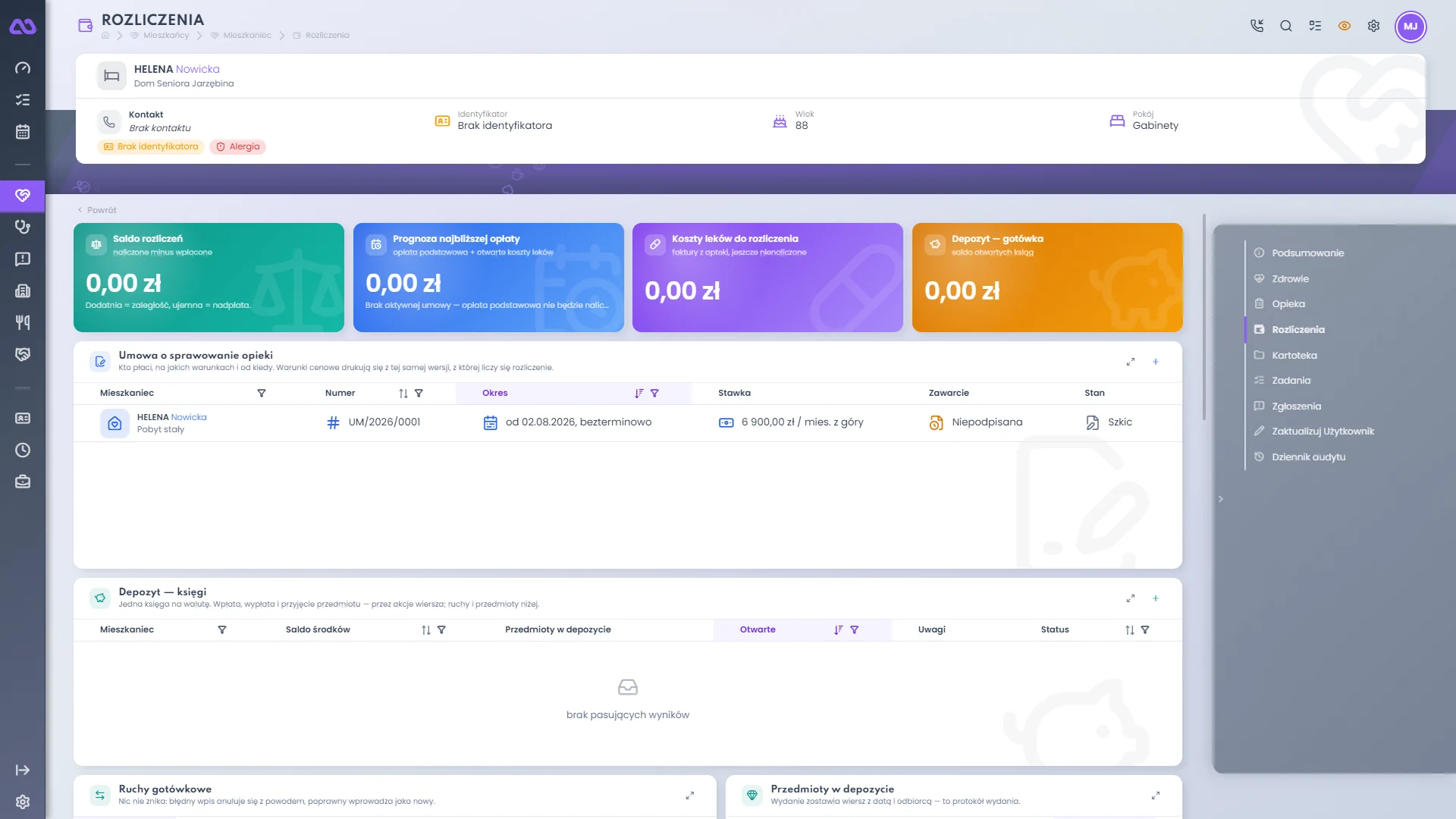
Task: Expand the Umowa o sprawowanie opieki panel
Action: coord(1131,362)
